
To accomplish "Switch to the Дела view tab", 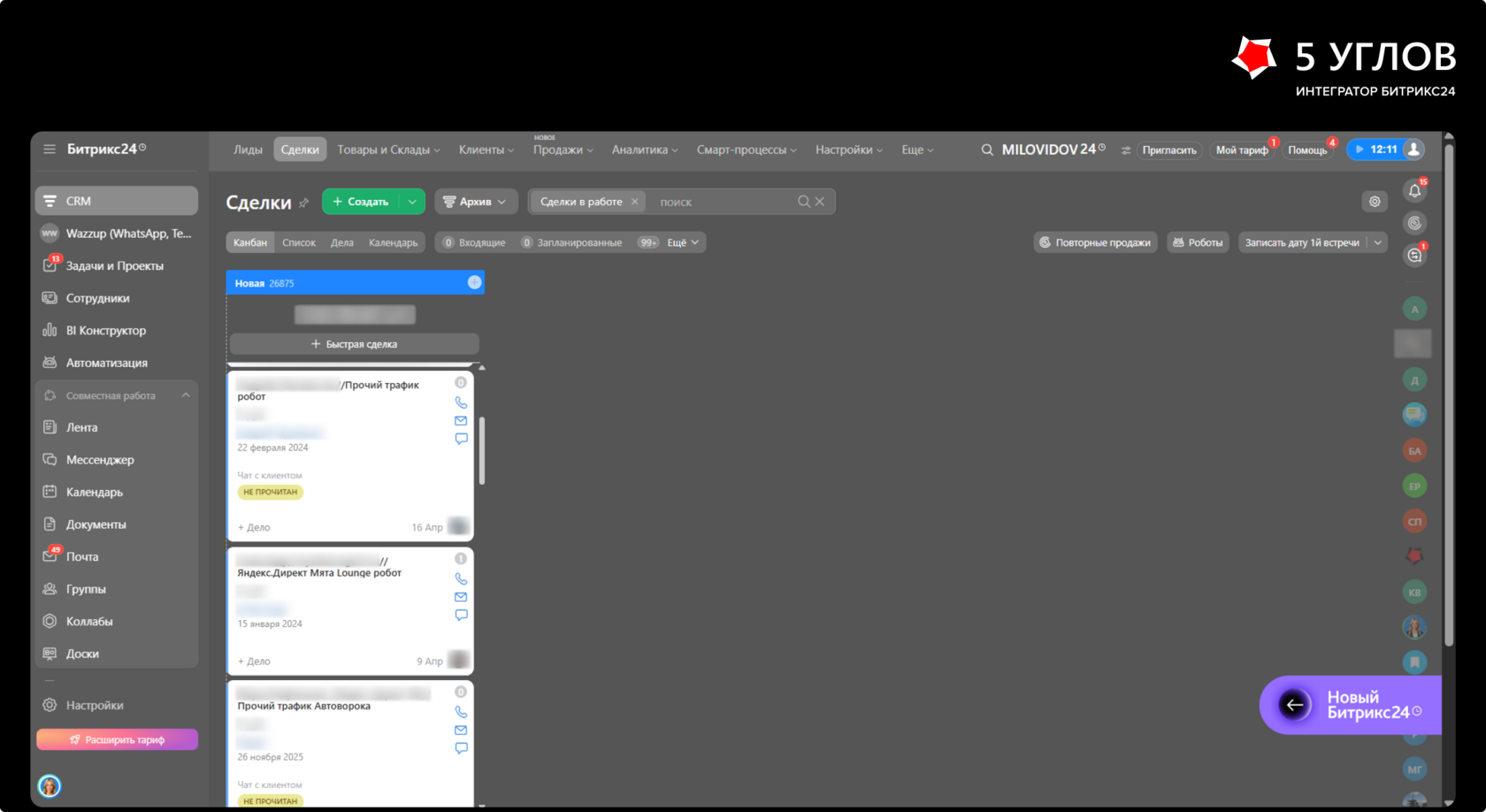I will pos(342,242).
